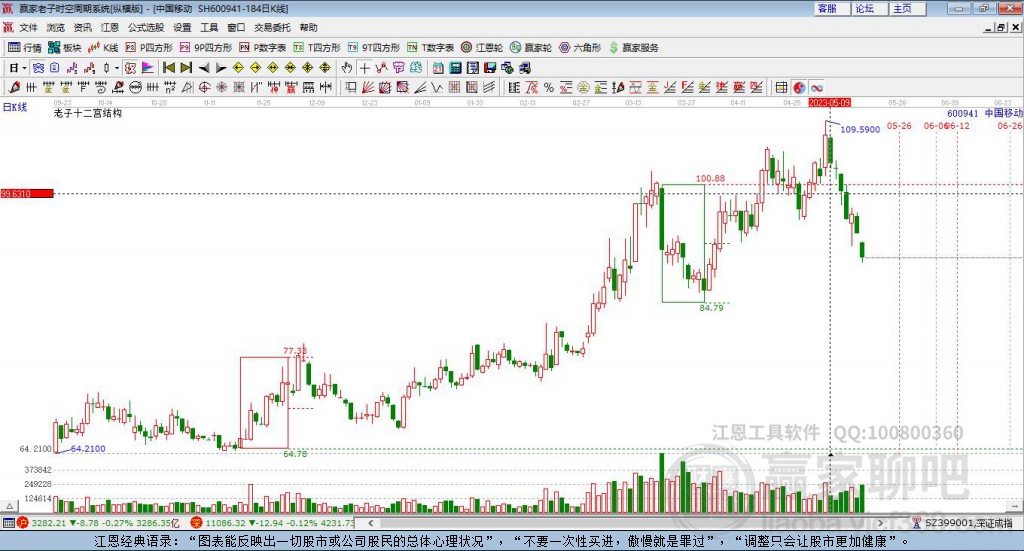
Task: Open the 行情 quotes view
Action: pyautogui.click(x=24, y=48)
